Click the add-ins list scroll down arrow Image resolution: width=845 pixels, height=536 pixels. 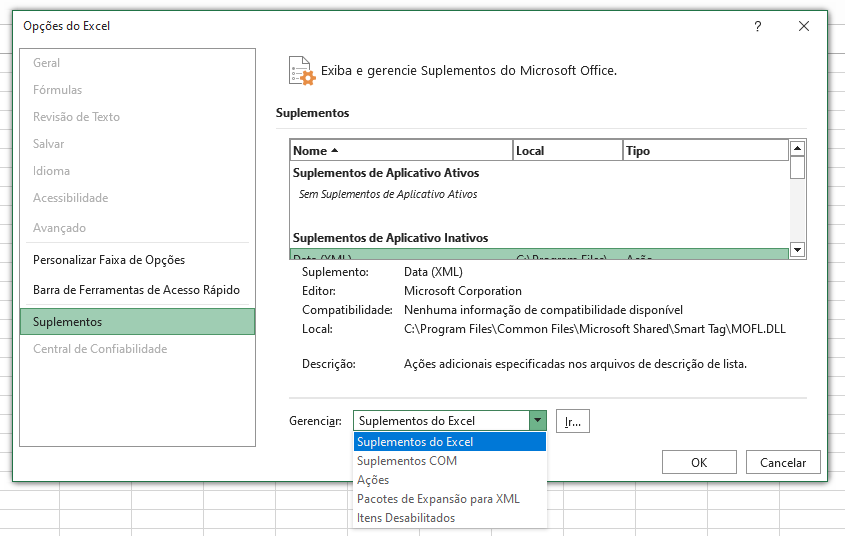click(797, 249)
